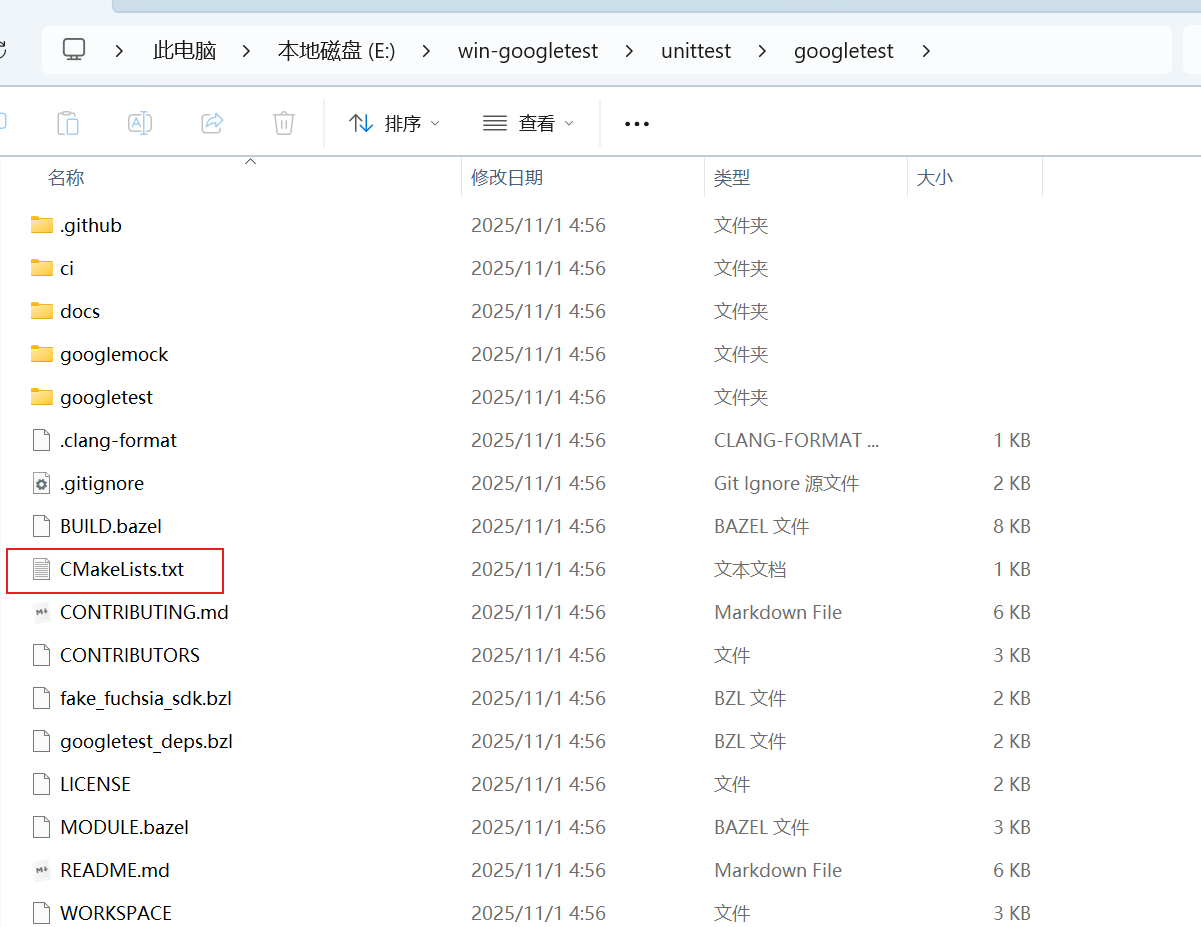Select the MODULE.bazel file icon

[x=41, y=827]
